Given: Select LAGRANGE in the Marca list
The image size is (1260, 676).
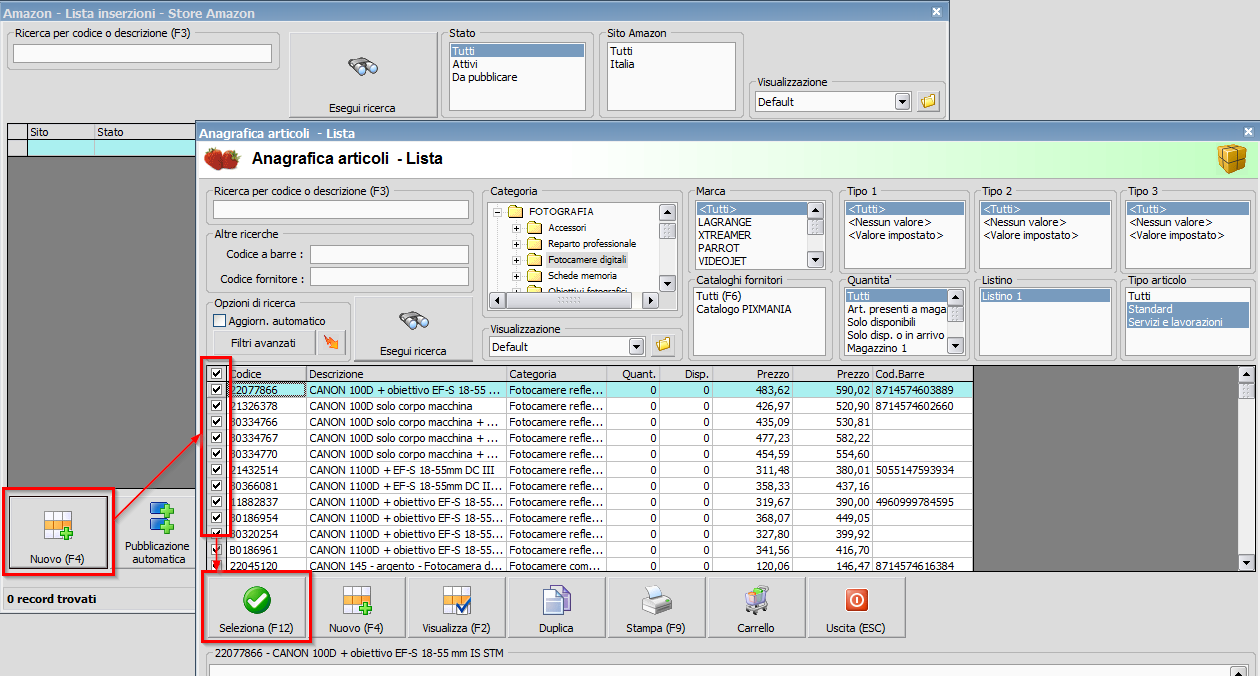Looking at the screenshot, I should 750,222.
